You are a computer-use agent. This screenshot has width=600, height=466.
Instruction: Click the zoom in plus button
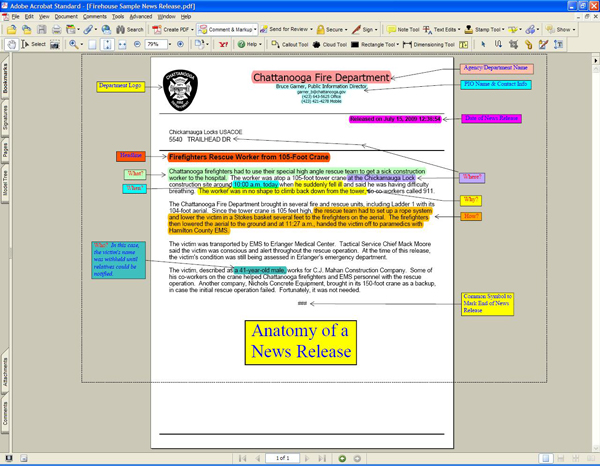pyautogui.click(x=181, y=44)
